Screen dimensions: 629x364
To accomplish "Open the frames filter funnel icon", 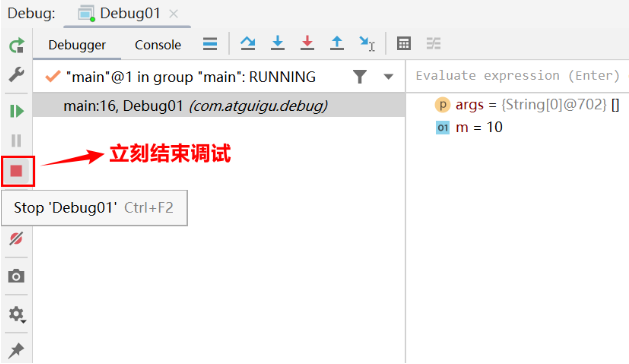I will click(x=360, y=76).
